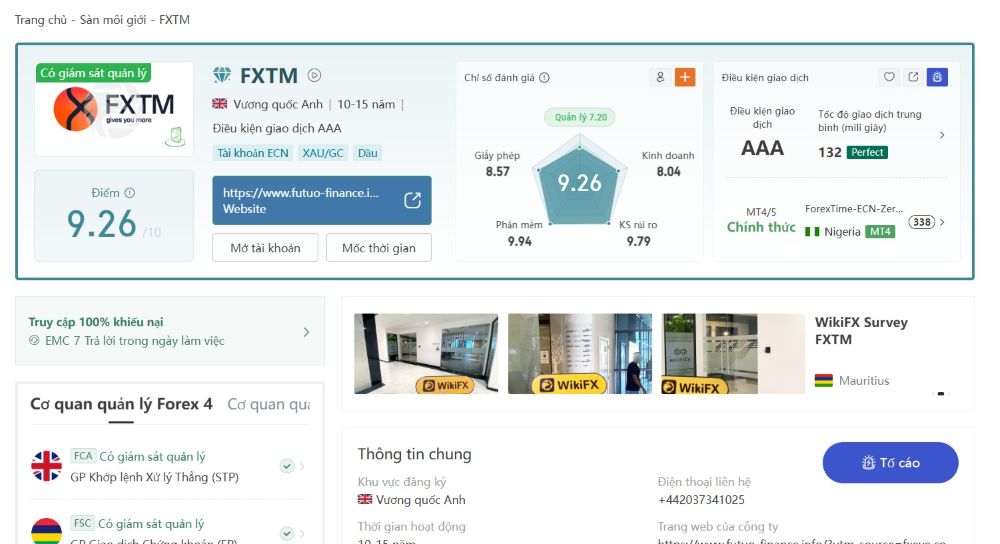This screenshot has width=1000, height=544.
Task: Go to Sàn môi giới breadcrumb
Action: pos(114,20)
